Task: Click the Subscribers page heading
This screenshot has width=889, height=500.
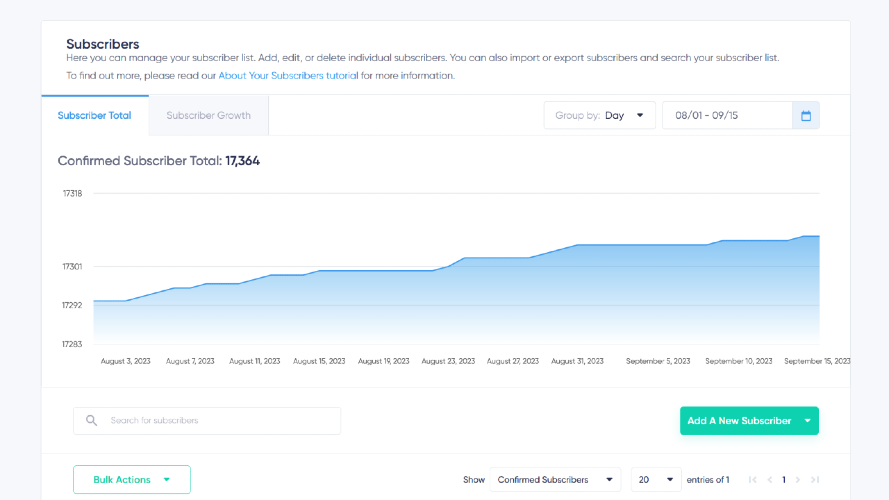Action: click(x=103, y=44)
